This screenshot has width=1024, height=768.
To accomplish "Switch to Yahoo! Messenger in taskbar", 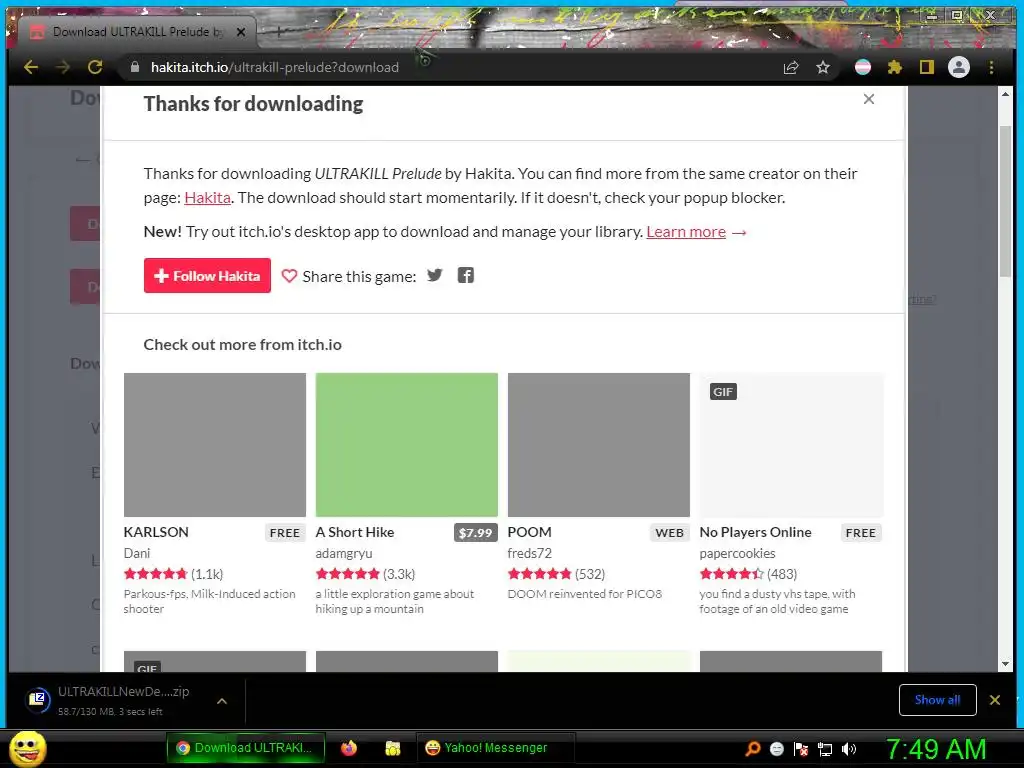I will click(x=495, y=748).
